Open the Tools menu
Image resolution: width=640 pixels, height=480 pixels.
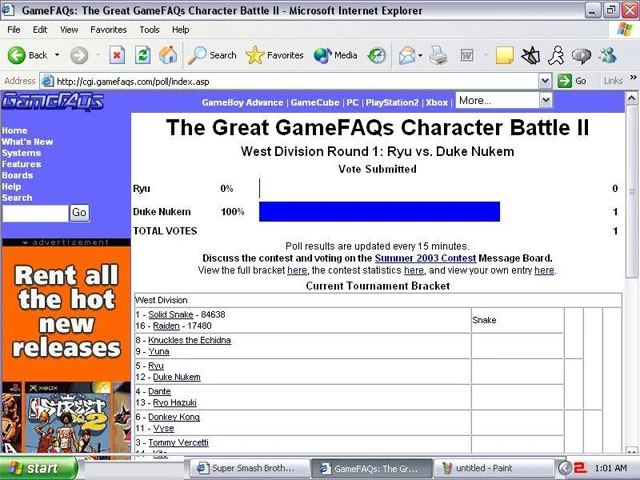click(149, 30)
